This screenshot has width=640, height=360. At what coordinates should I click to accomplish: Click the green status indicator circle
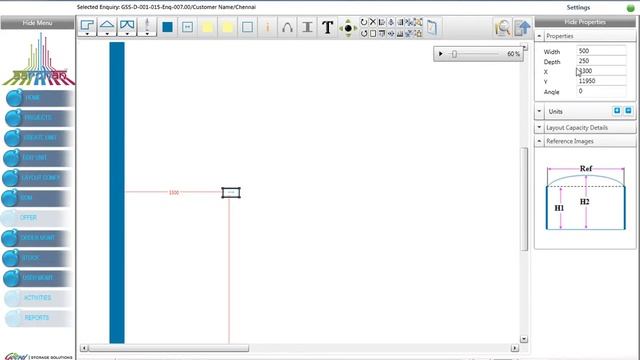[631, 8]
